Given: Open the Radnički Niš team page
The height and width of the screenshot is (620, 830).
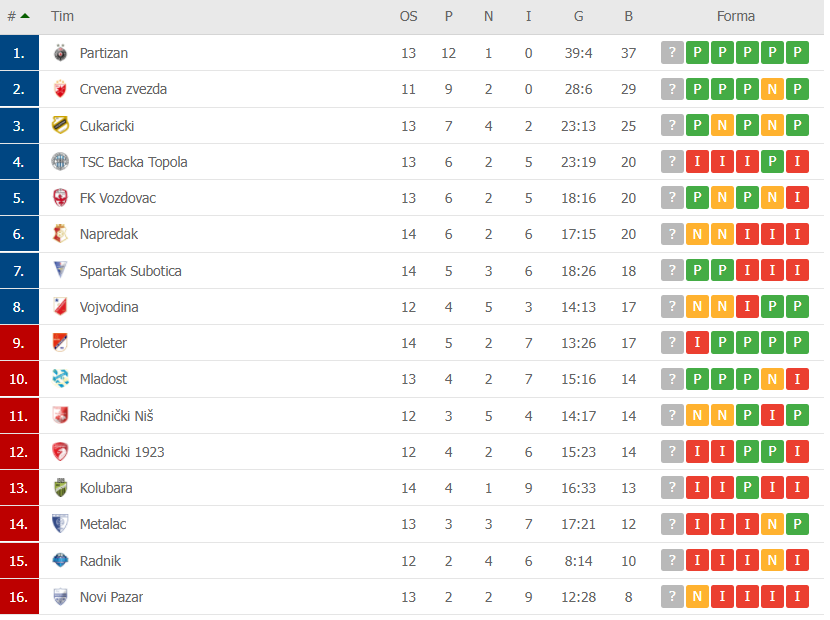Looking at the screenshot, I should 117,415.
